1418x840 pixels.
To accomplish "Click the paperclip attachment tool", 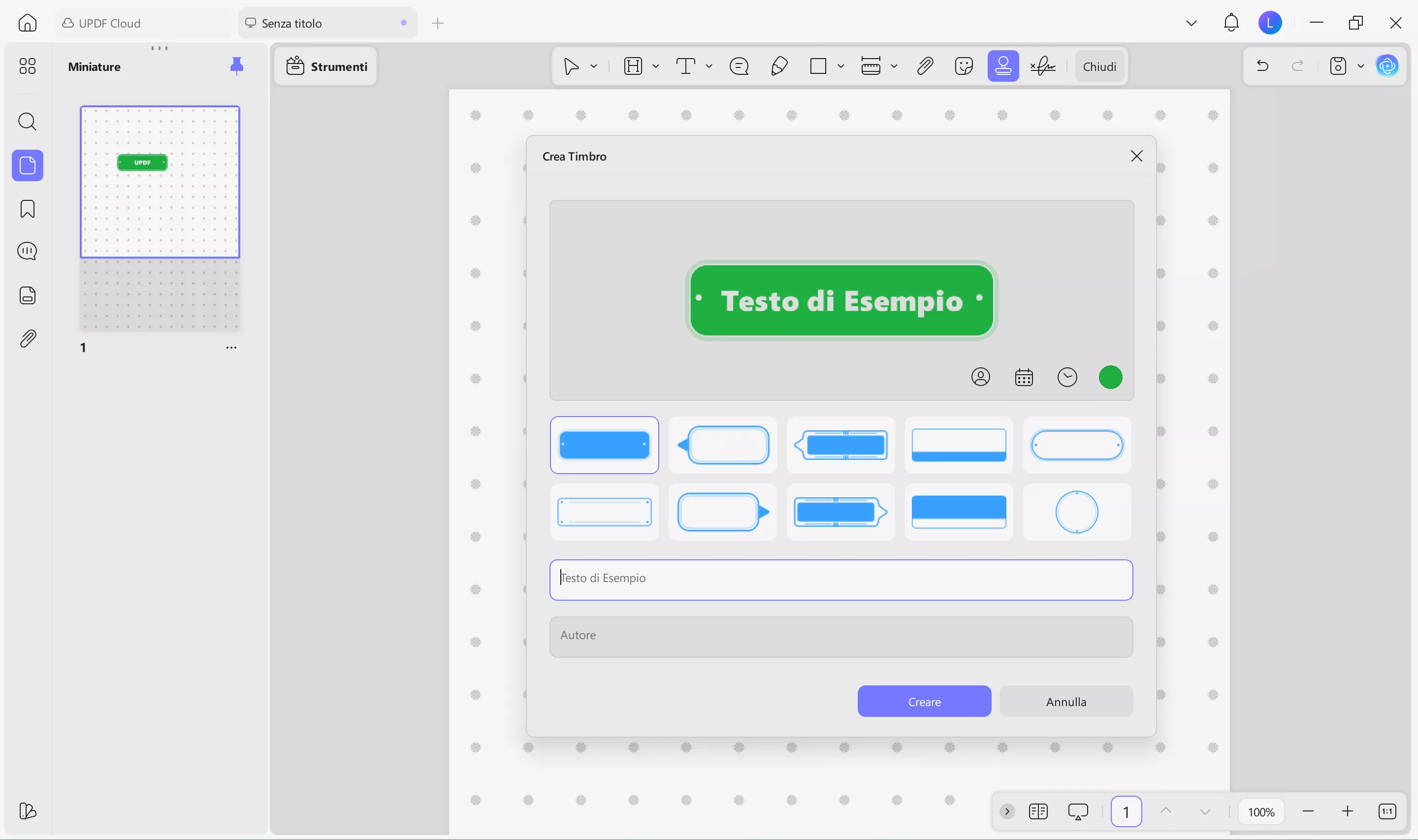I will pyautogui.click(x=924, y=65).
